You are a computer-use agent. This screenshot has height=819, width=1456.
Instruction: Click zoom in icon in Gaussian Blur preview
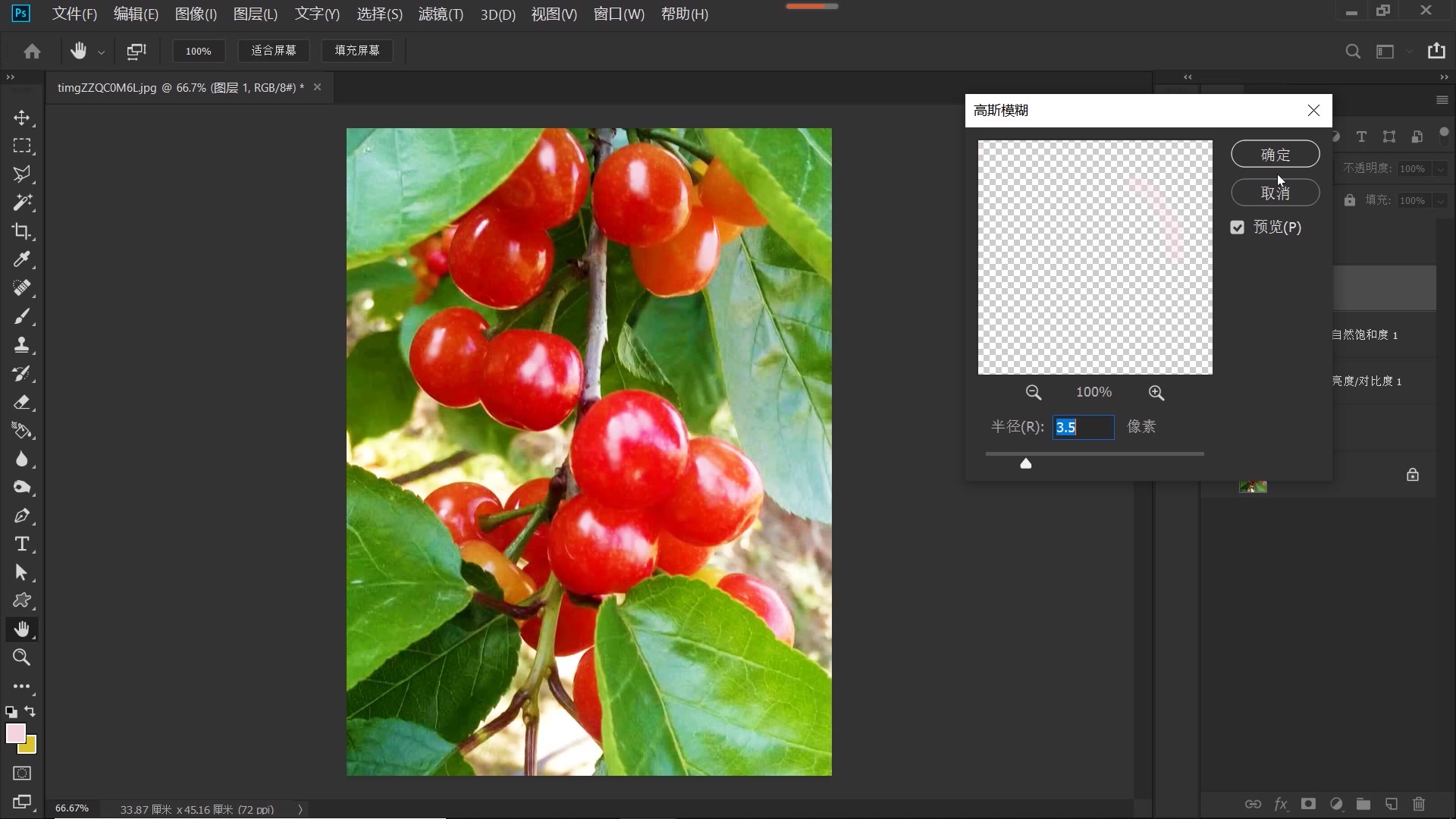[x=1156, y=393]
